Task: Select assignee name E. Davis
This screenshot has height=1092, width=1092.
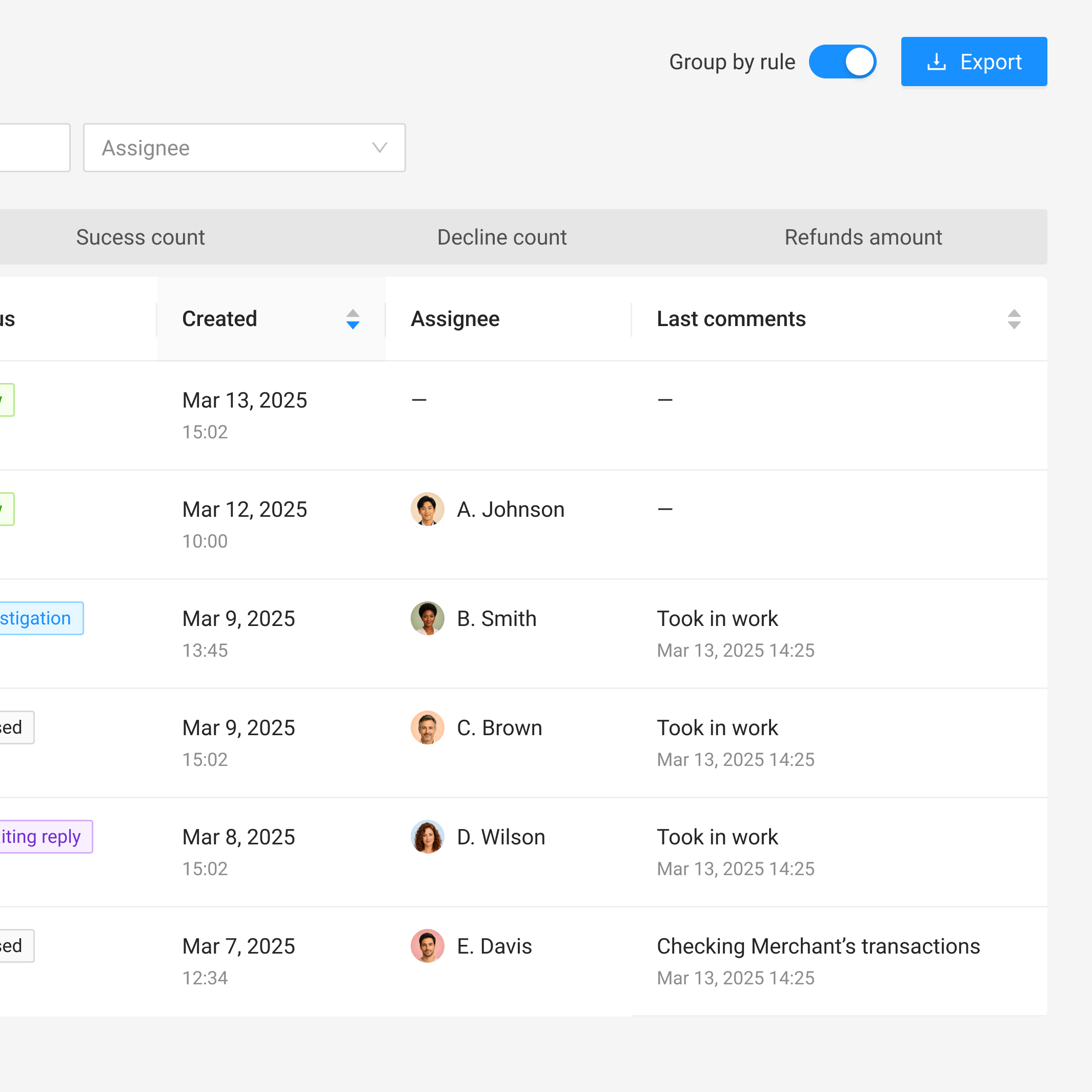Action: [x=494, y=945]
